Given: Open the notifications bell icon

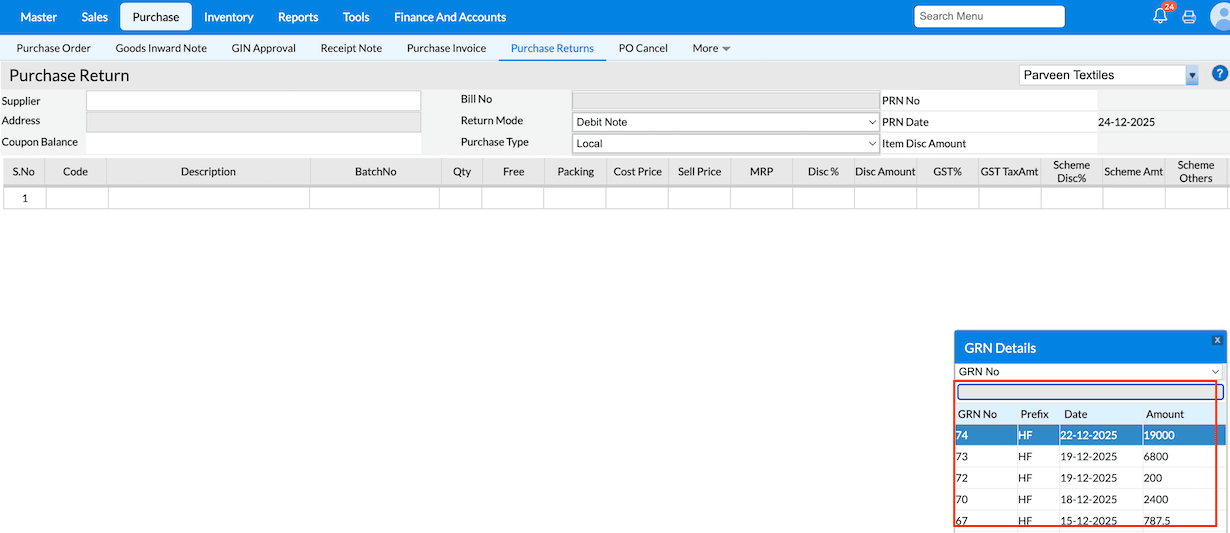Looking at the screenshot, I should 1160,17.
